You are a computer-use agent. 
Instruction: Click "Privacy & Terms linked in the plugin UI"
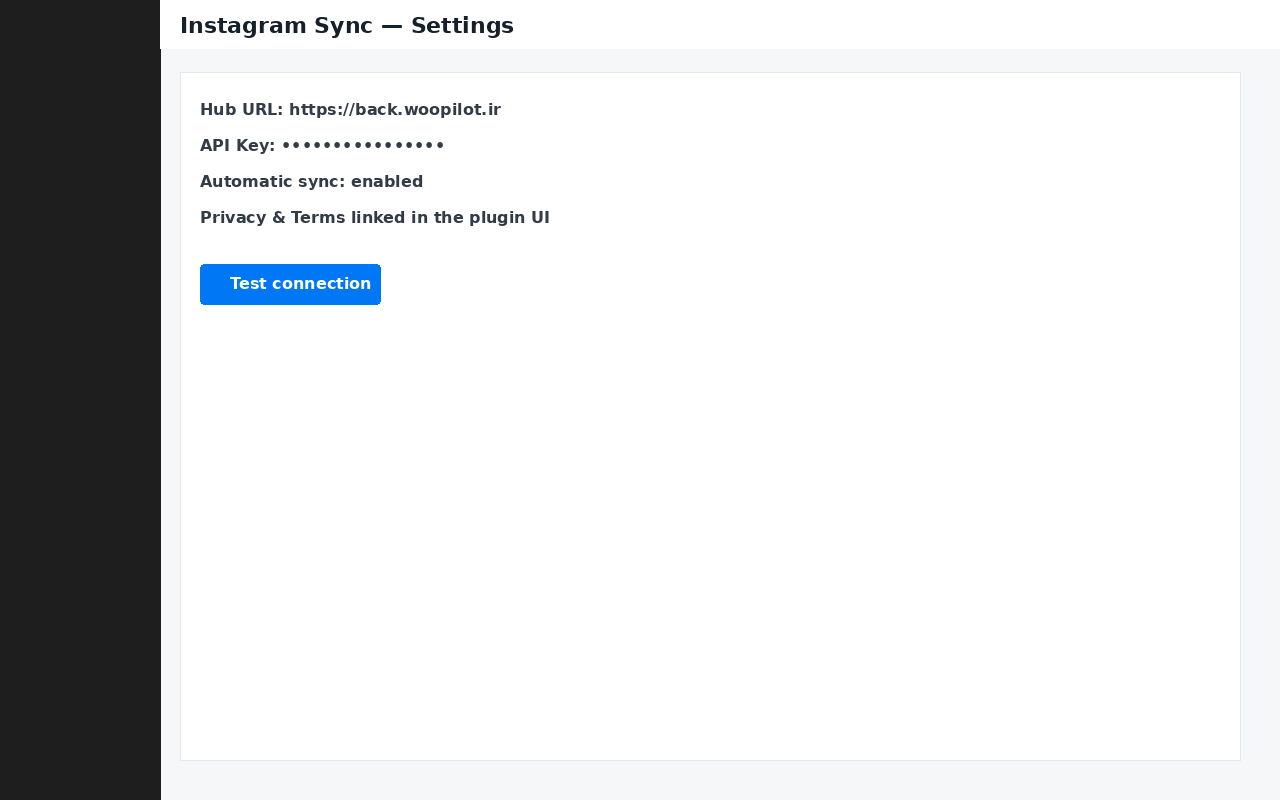click(375, 218)
